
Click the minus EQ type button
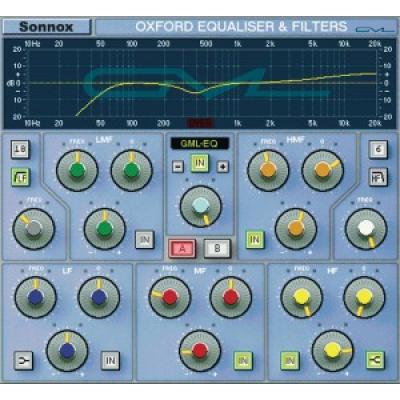(x=178, y=167)
